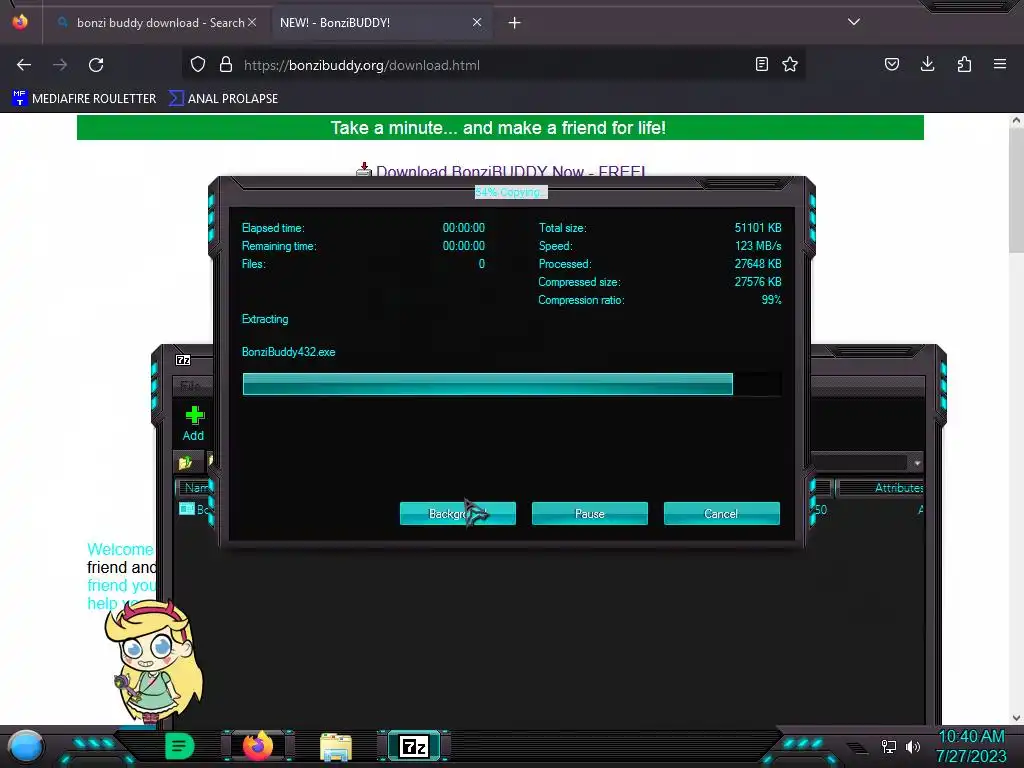
Task: Pause the extraction
Action: (x=589, y=513)
